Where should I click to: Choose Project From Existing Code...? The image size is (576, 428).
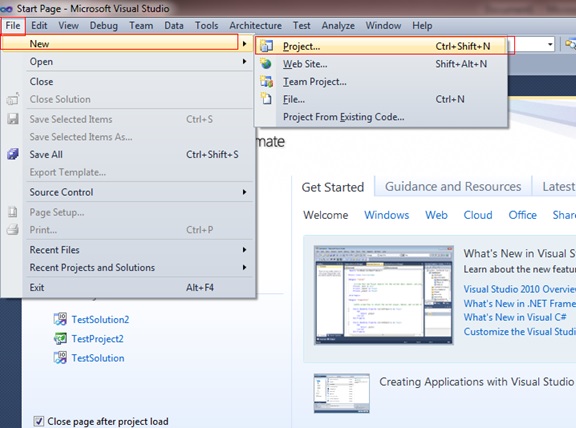click(382, 117)
